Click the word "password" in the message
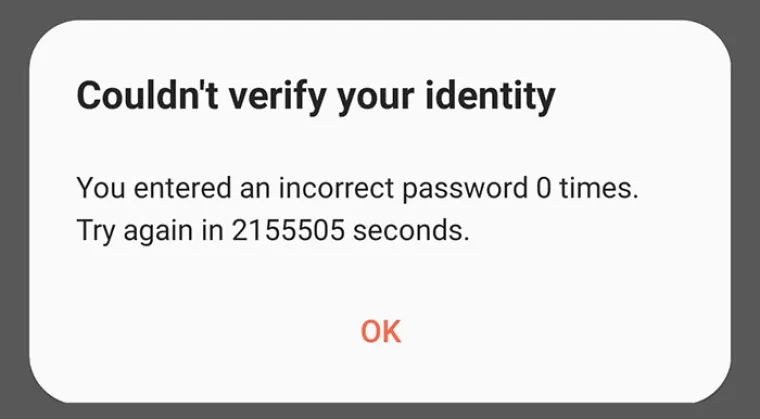The height and width of the screenshot is (419, 760). click(465, 189)
